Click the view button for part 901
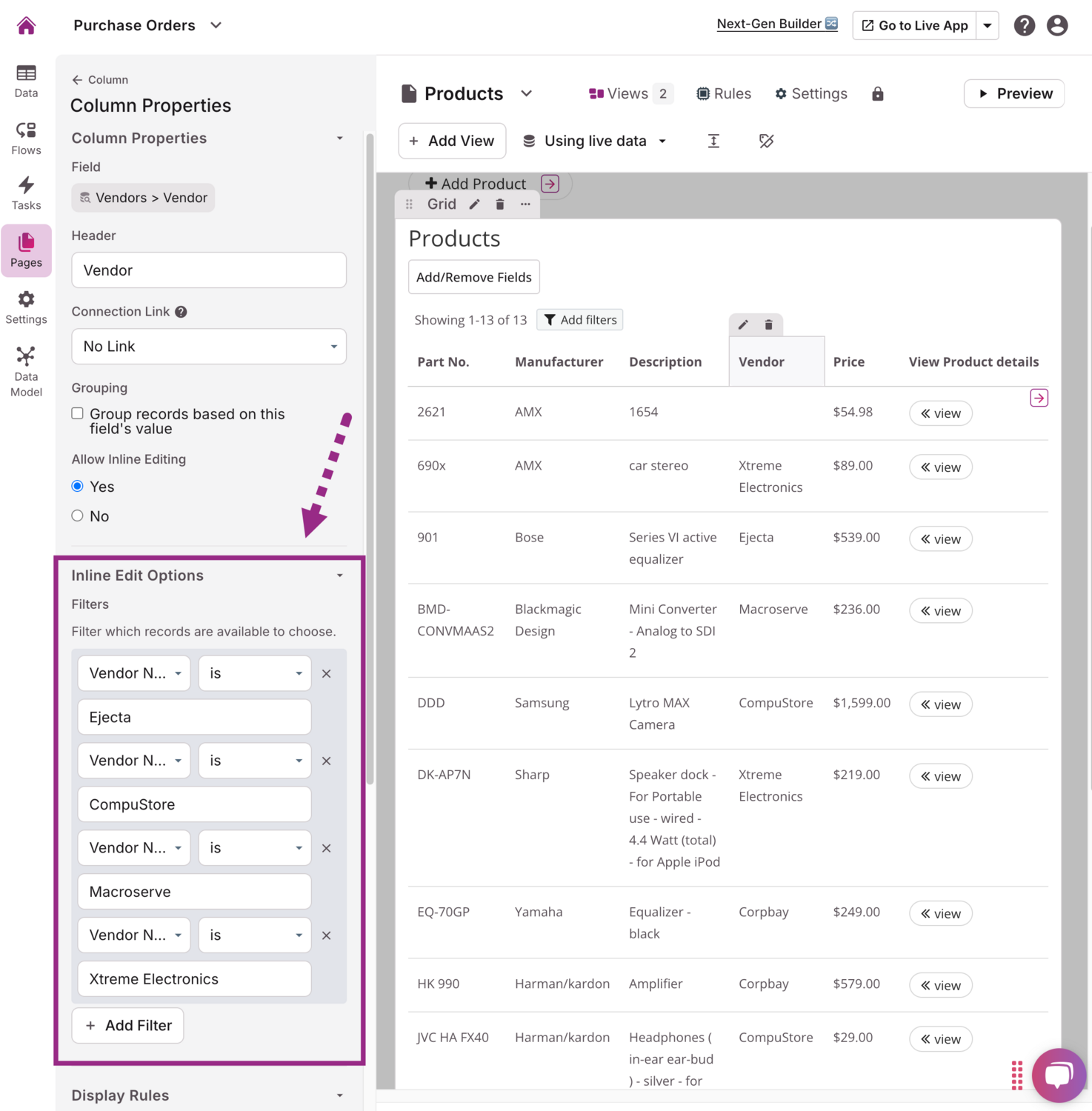The image size is (1092, 1111). point(941,539)
